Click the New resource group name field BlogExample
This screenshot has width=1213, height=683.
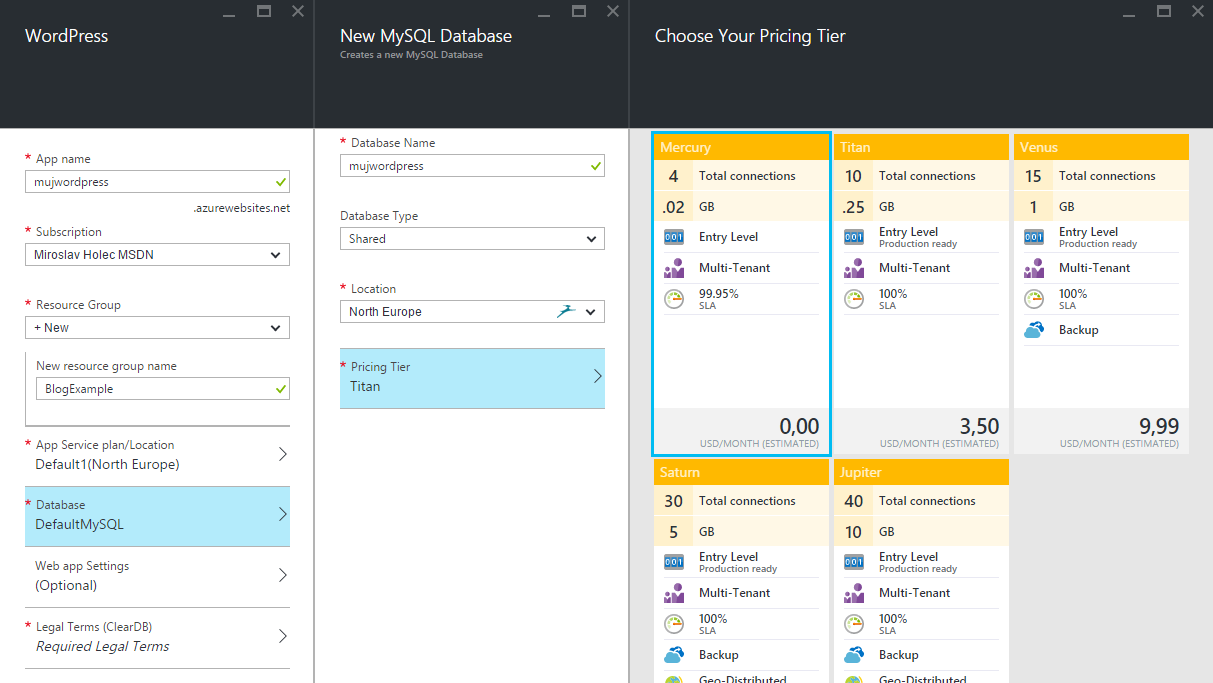(x=163, y=389)
